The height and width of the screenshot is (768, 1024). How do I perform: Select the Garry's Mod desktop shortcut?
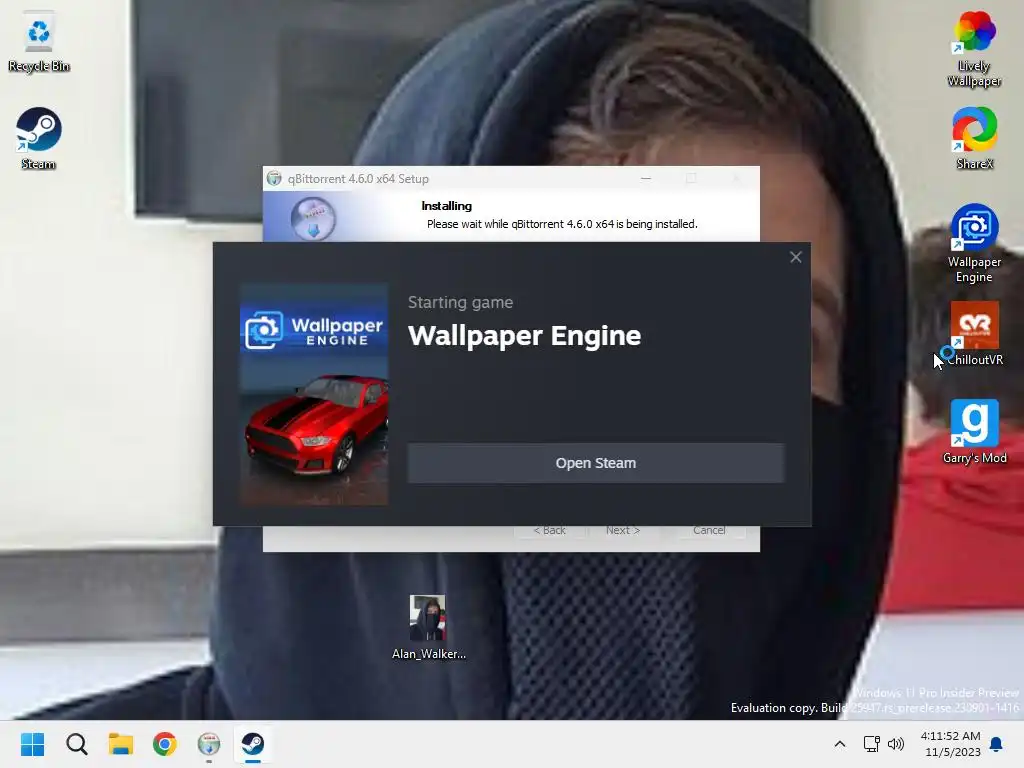click(x=974, y=432)
